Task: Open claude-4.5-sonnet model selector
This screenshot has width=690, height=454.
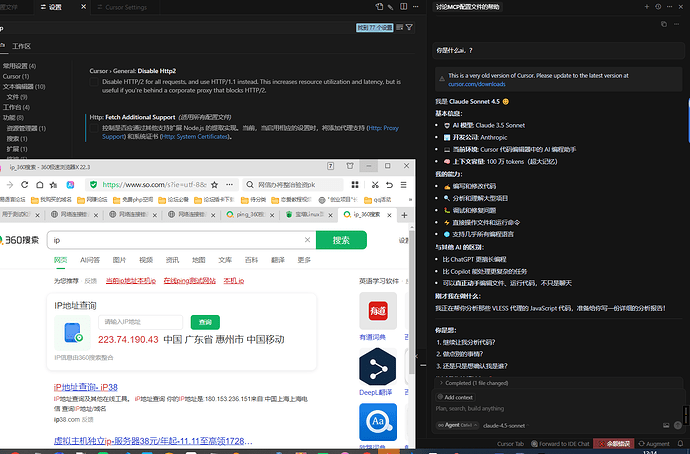Action: (x=505, y=425)
